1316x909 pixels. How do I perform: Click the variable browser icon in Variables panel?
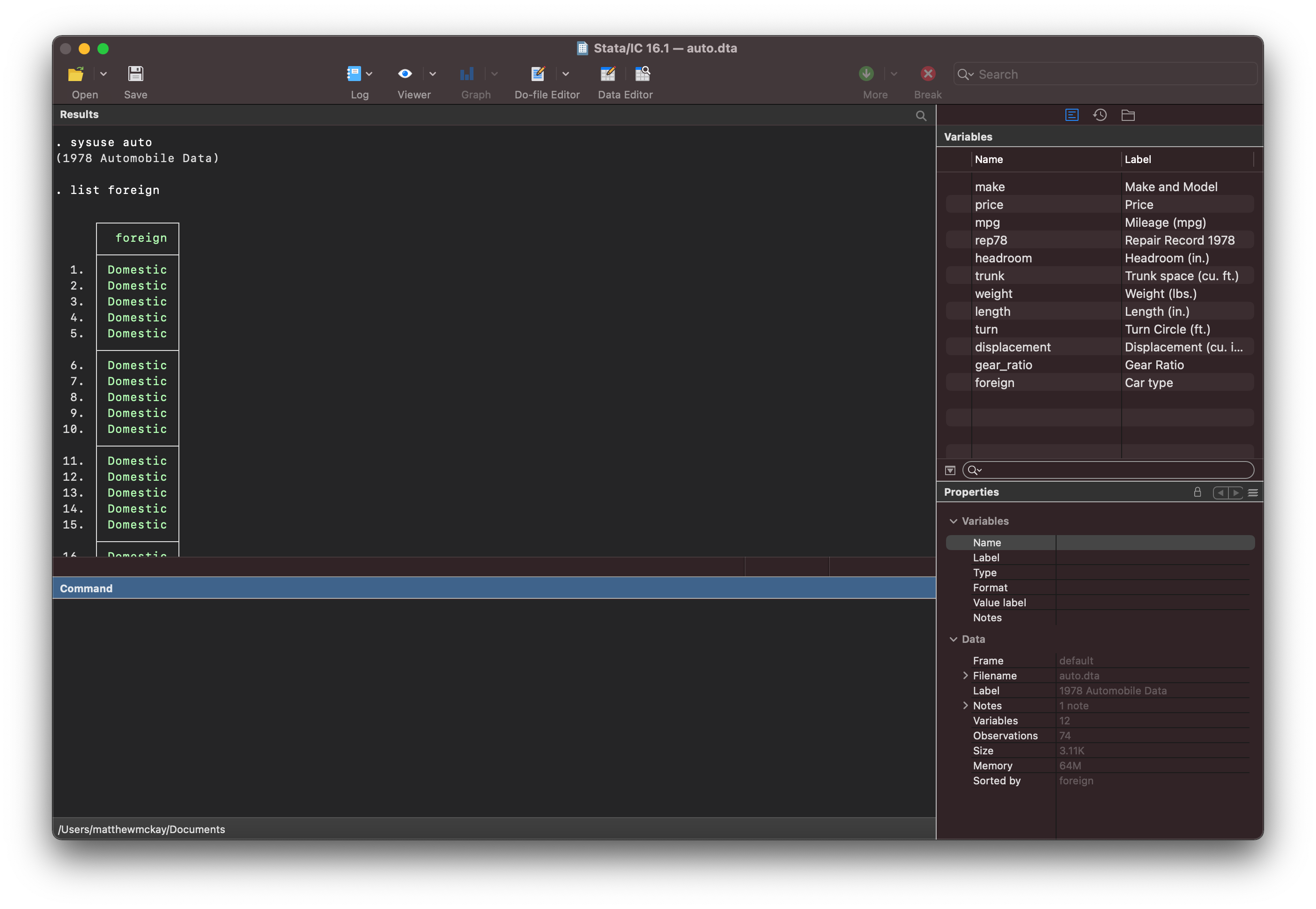[1071, 115]
